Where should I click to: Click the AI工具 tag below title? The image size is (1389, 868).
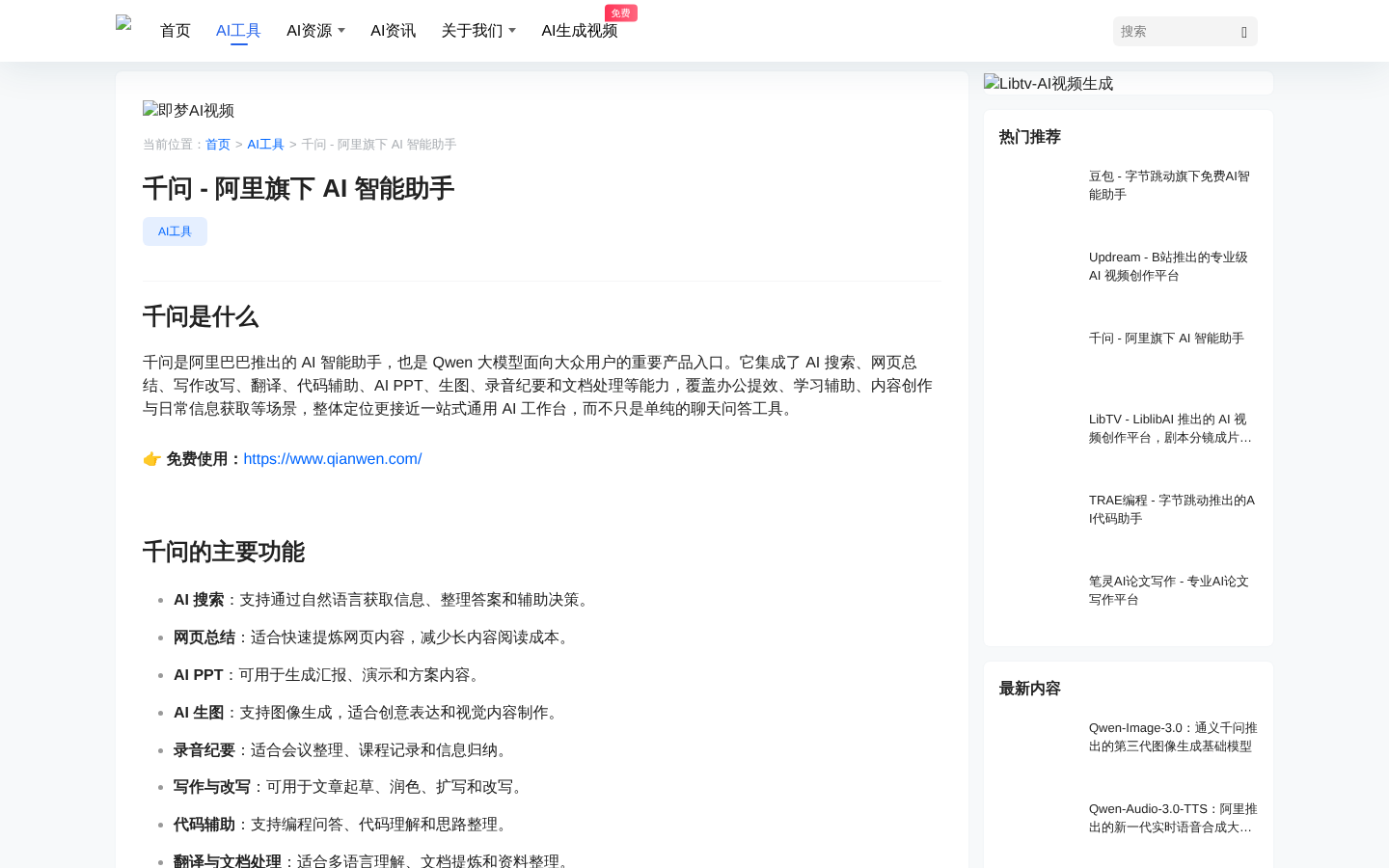pos(175,231)
